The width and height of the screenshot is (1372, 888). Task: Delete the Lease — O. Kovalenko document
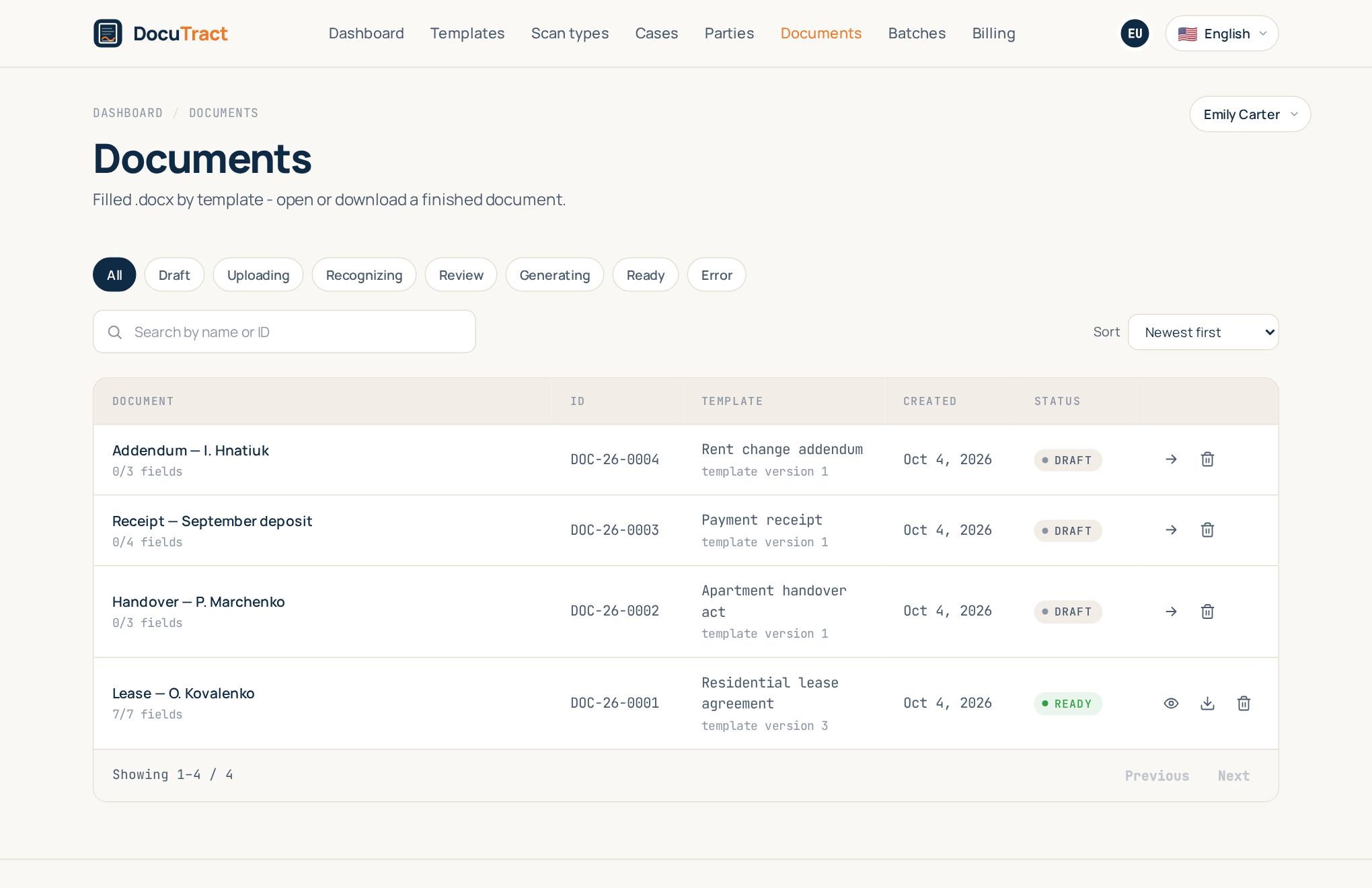(x=1244, y=704)
